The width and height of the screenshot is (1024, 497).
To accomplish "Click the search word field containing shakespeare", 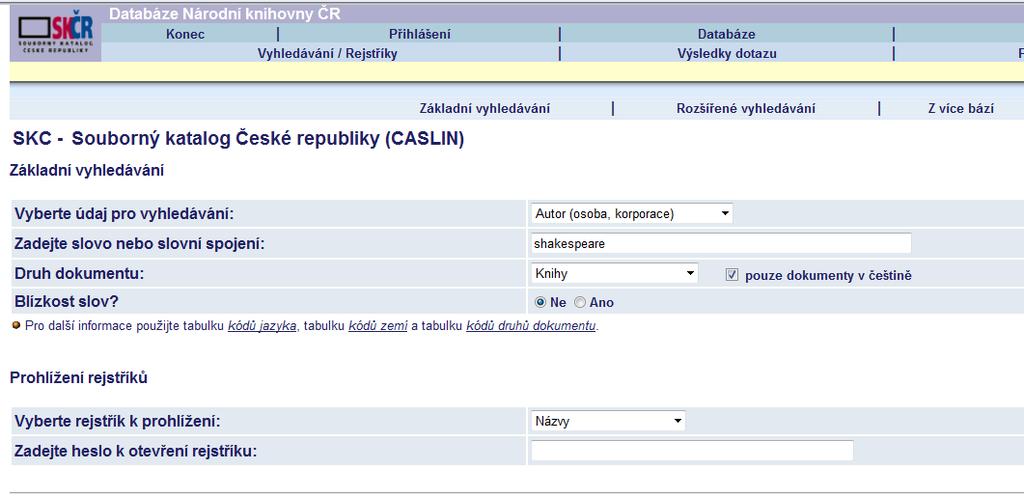I will point(721,244).
